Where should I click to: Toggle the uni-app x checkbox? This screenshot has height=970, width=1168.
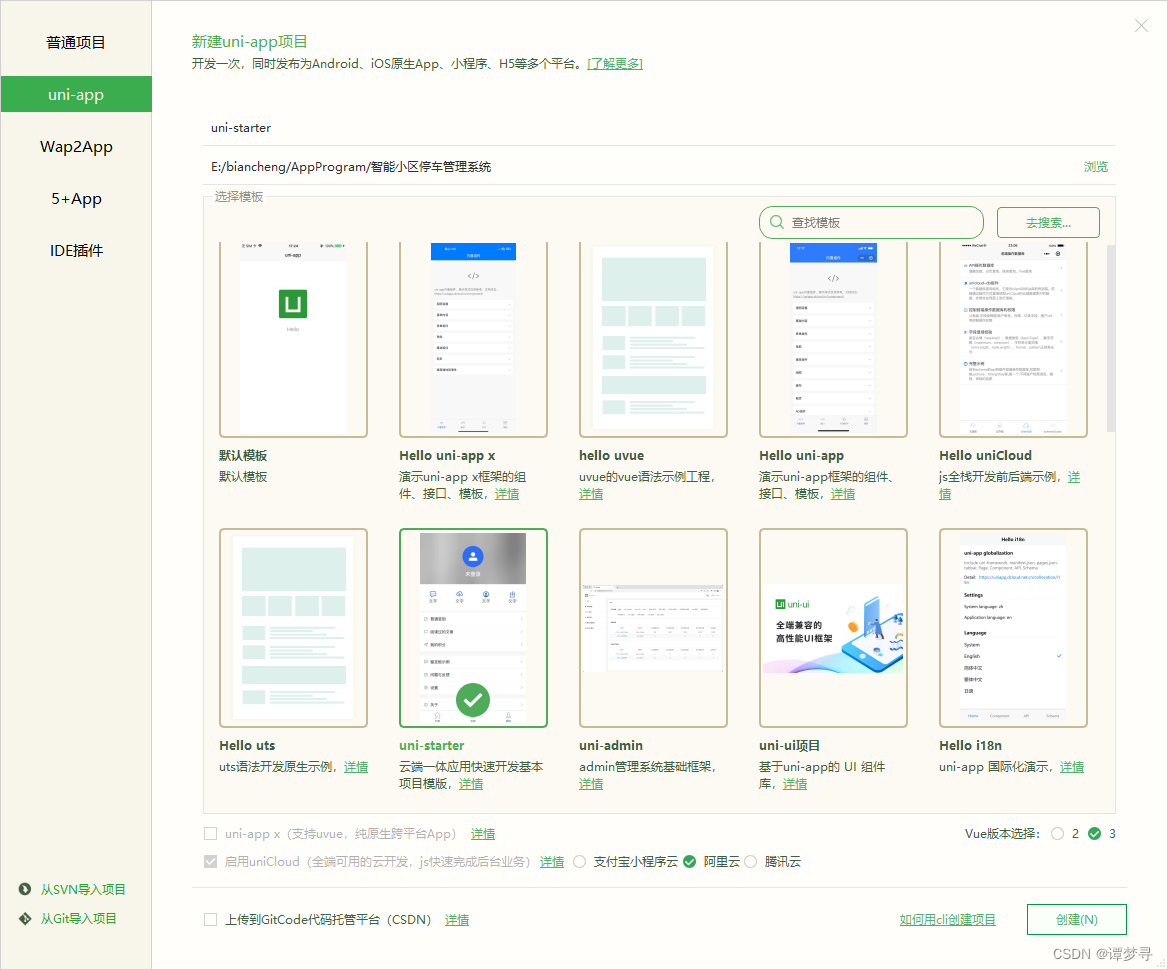click(x=211, y=834)
